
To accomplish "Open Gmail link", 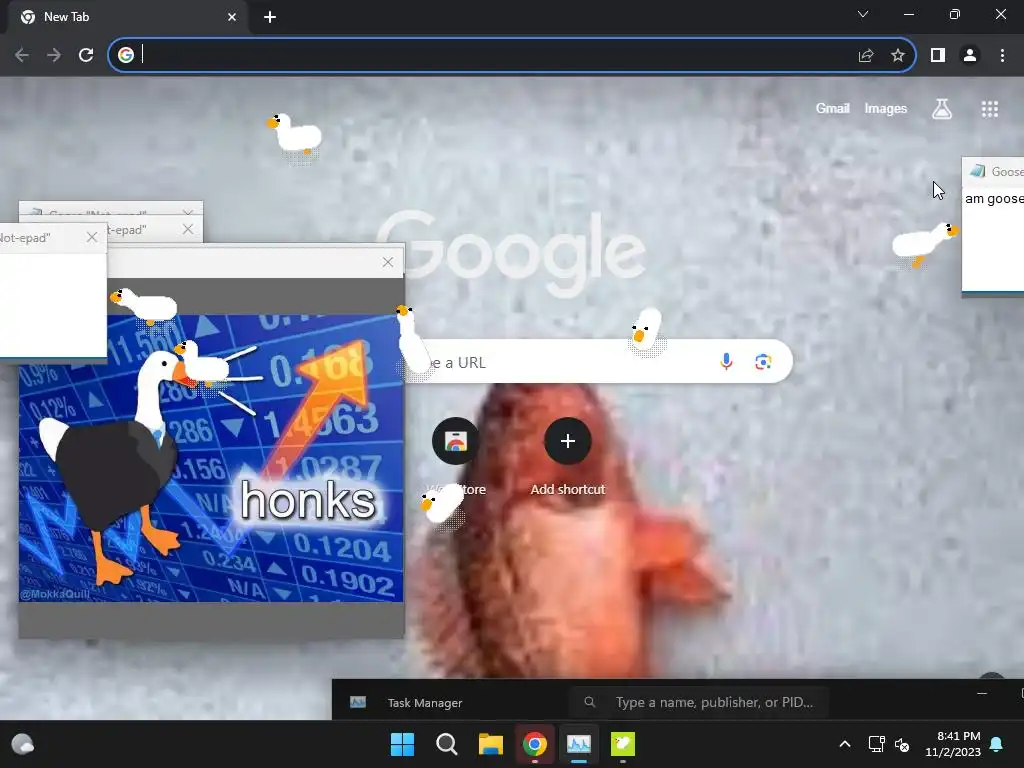I will click(x=833, y=108).
